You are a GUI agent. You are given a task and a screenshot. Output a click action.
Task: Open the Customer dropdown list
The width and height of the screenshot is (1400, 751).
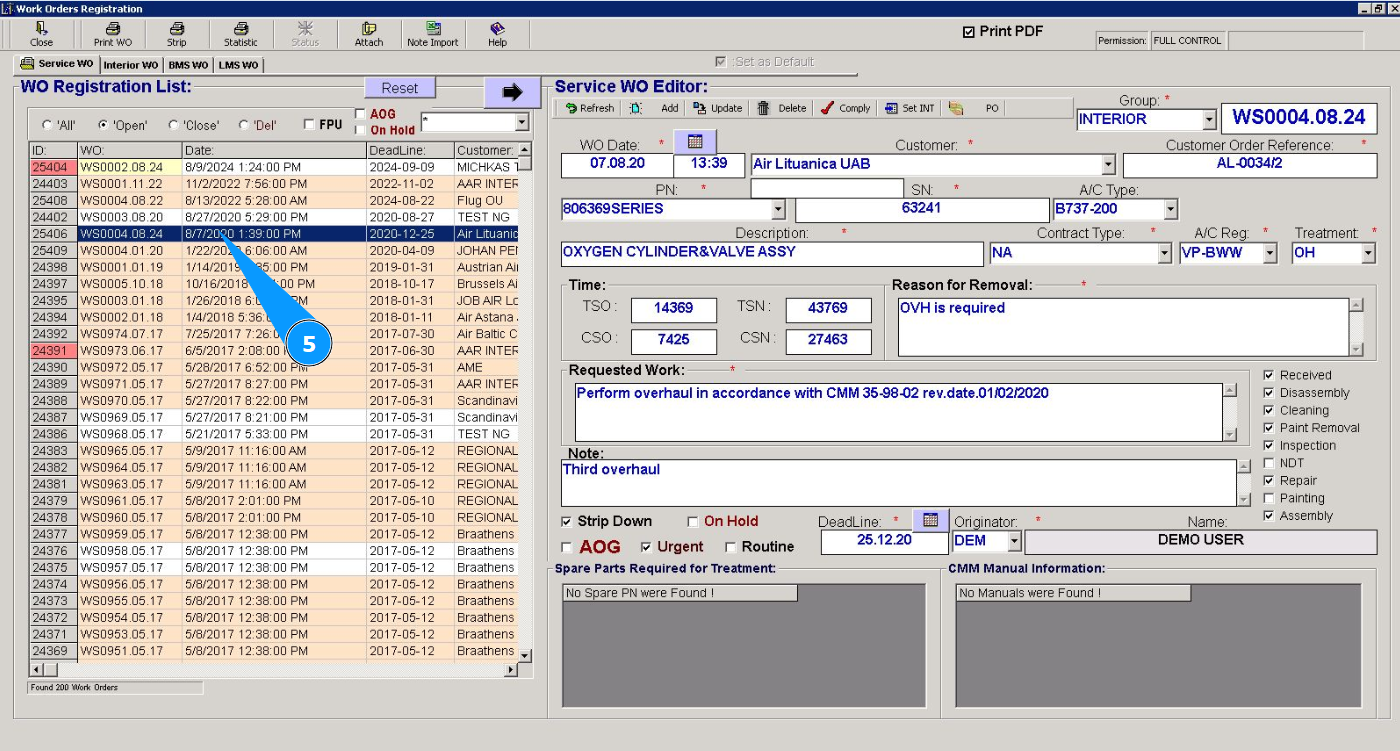1107,165
